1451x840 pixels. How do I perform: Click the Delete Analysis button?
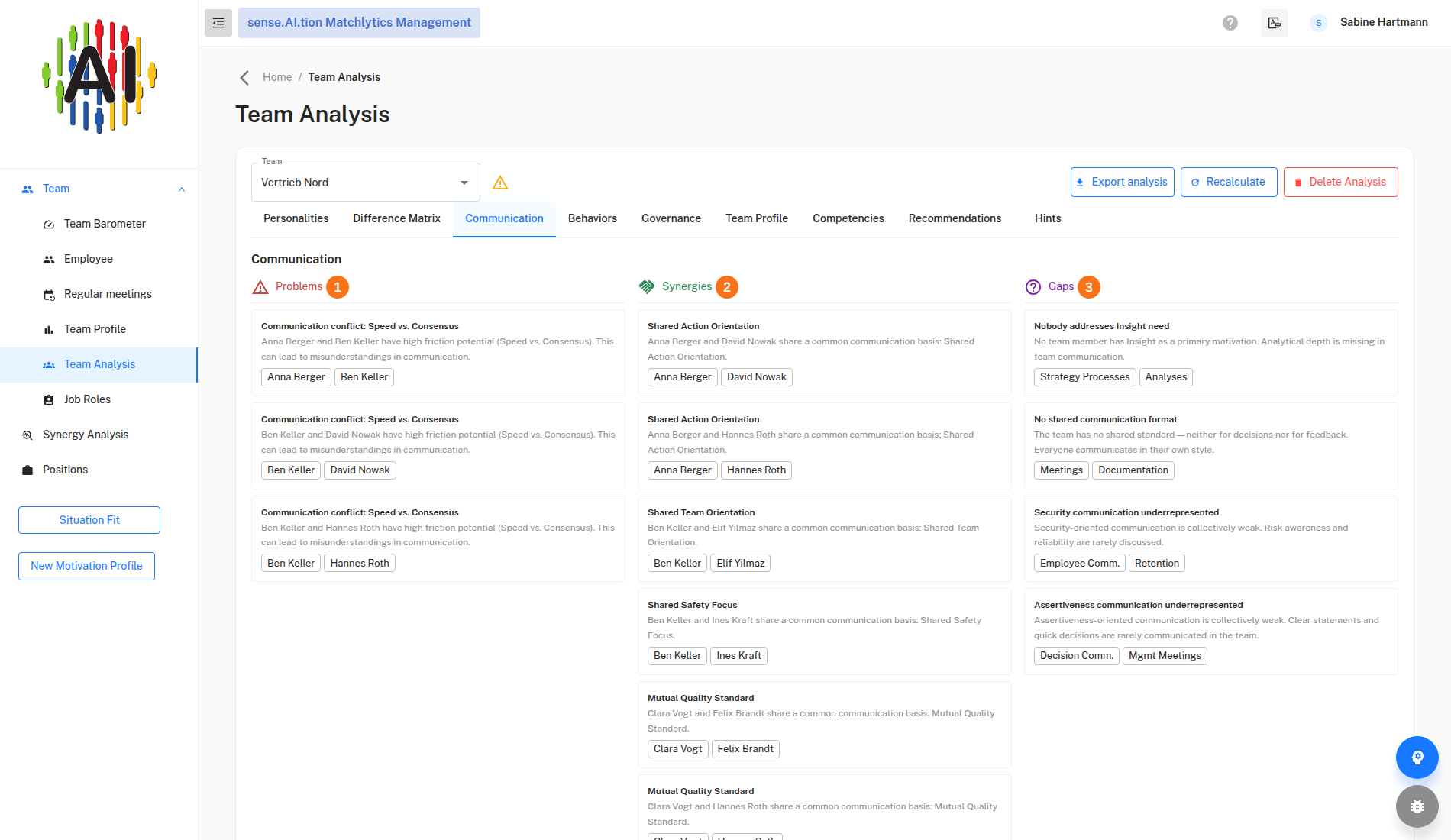1341,183
